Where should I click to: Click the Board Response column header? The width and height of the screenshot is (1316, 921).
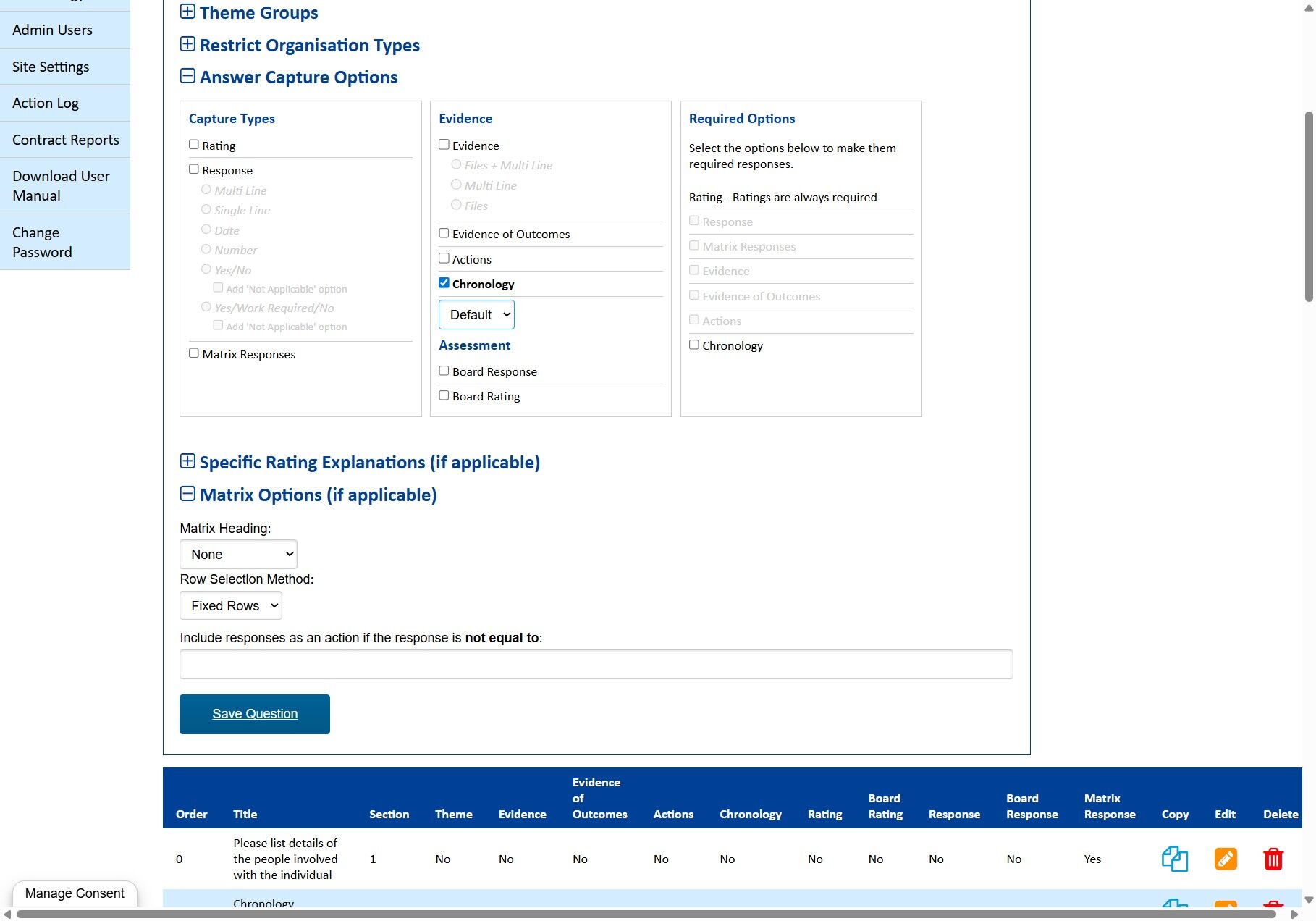pos(1032,807)
